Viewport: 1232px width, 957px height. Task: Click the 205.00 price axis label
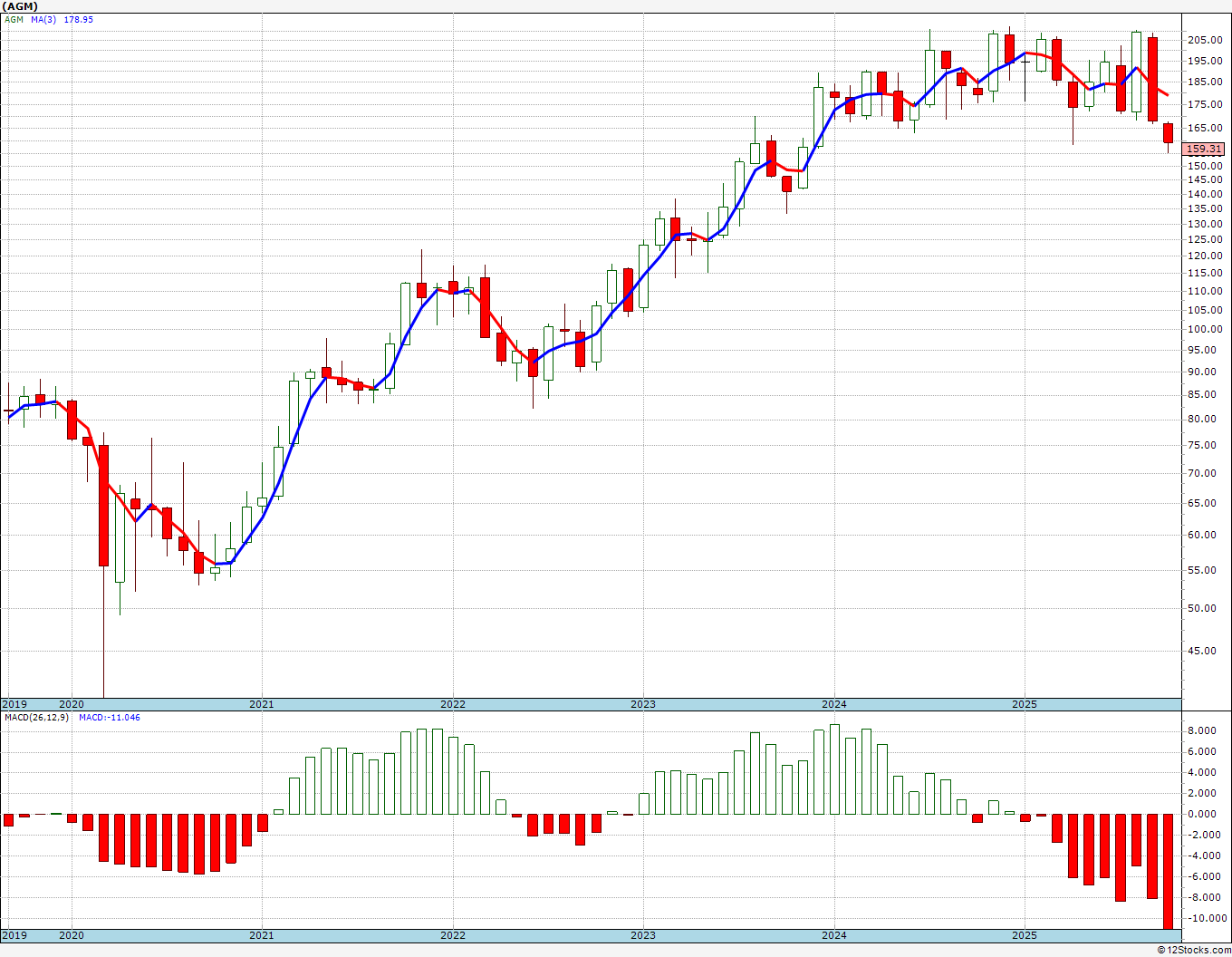point(1205,40)
